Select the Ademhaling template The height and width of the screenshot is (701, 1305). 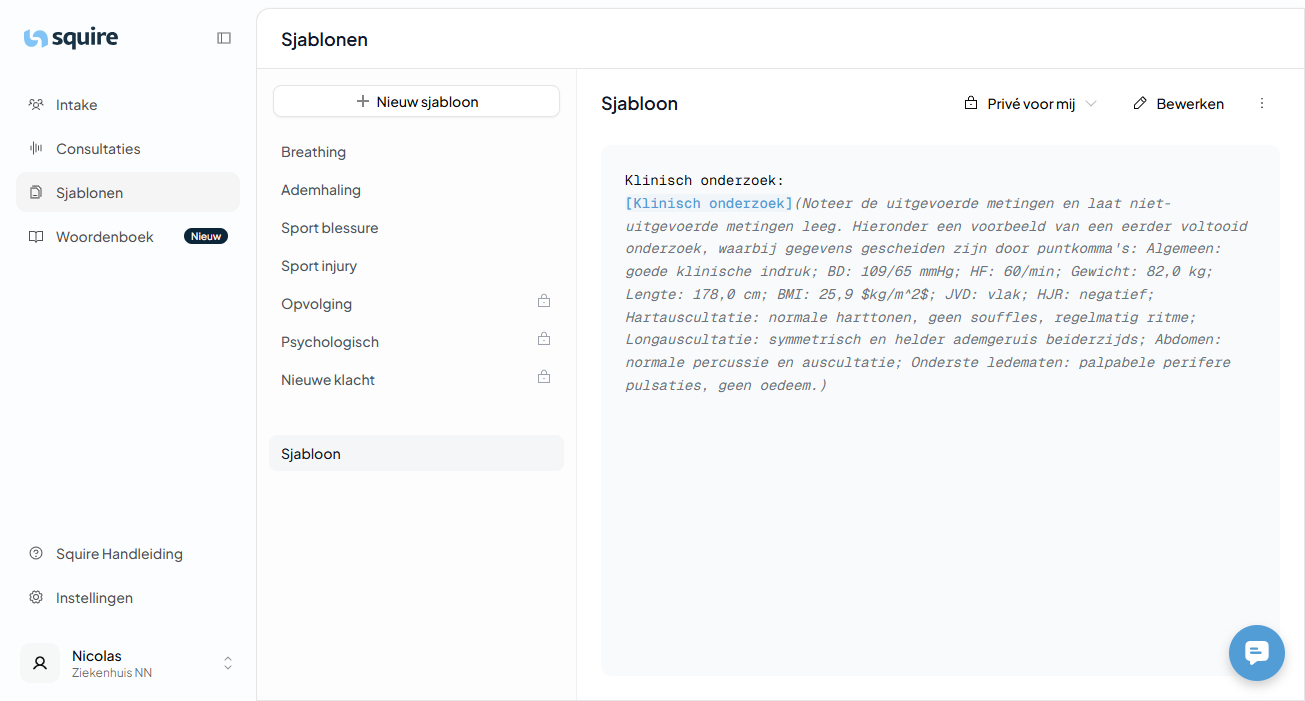click(416, 190)
